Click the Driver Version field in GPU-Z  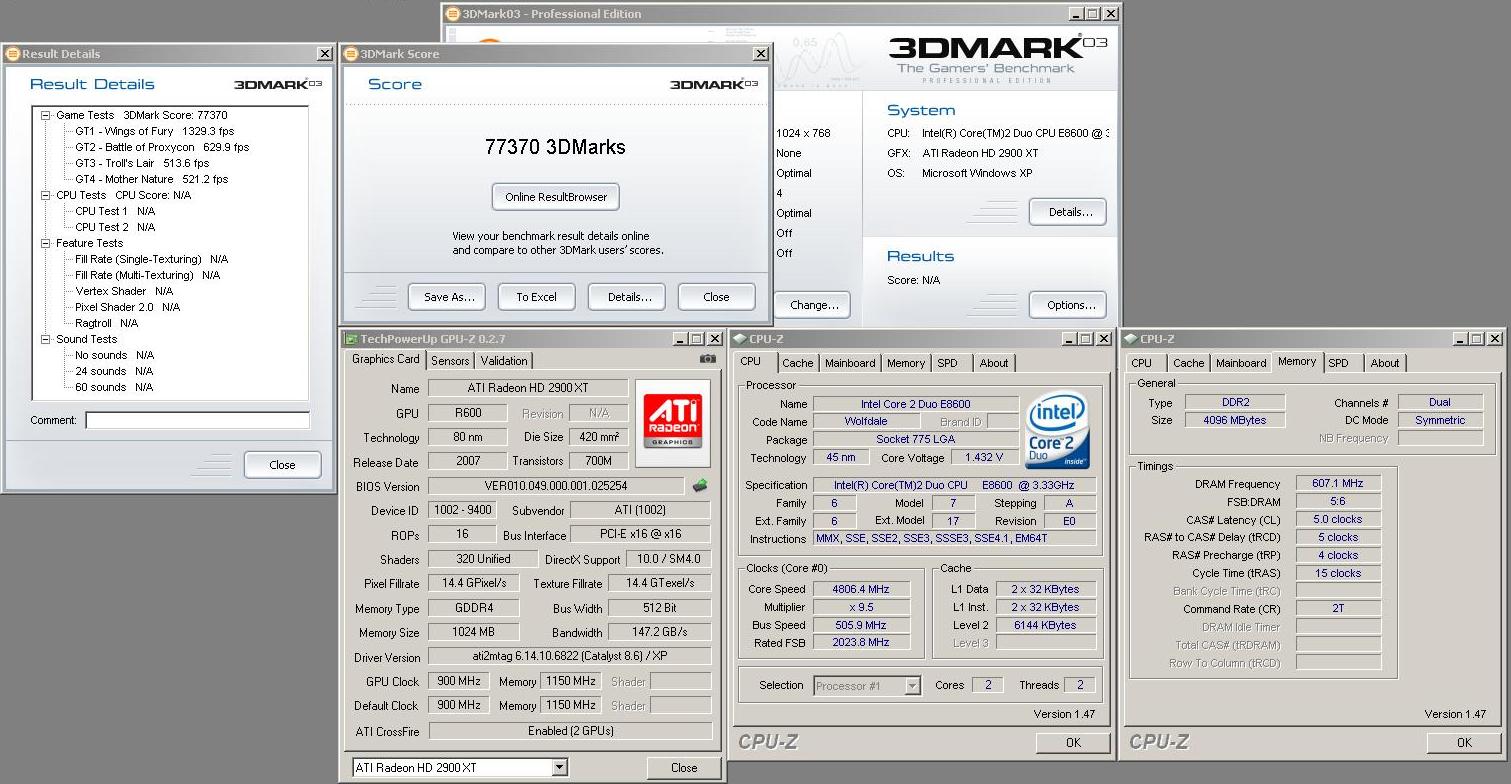click(570, 657)
